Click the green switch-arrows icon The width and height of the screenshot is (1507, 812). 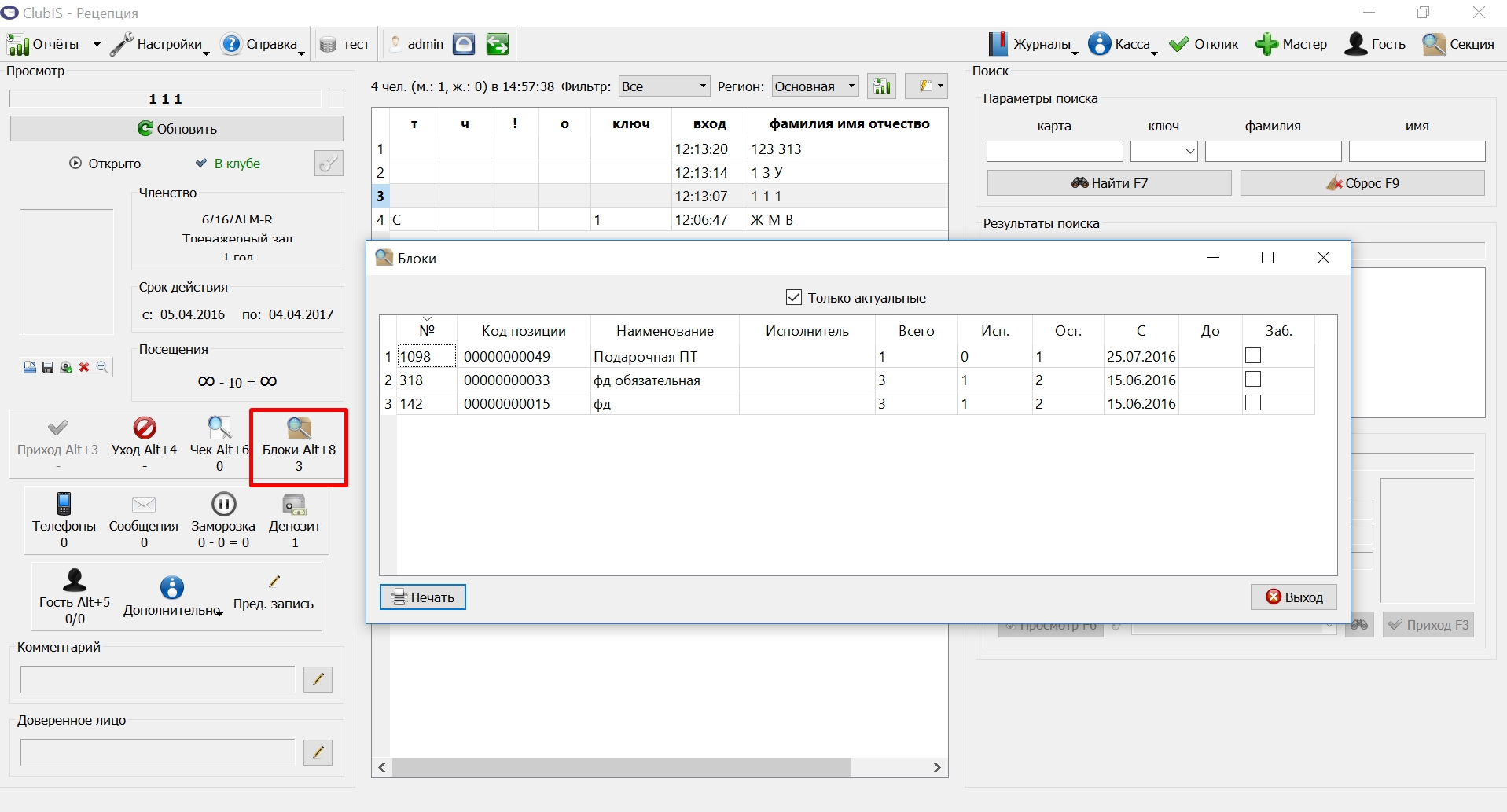pyautogui.click(x=497, y=44)
